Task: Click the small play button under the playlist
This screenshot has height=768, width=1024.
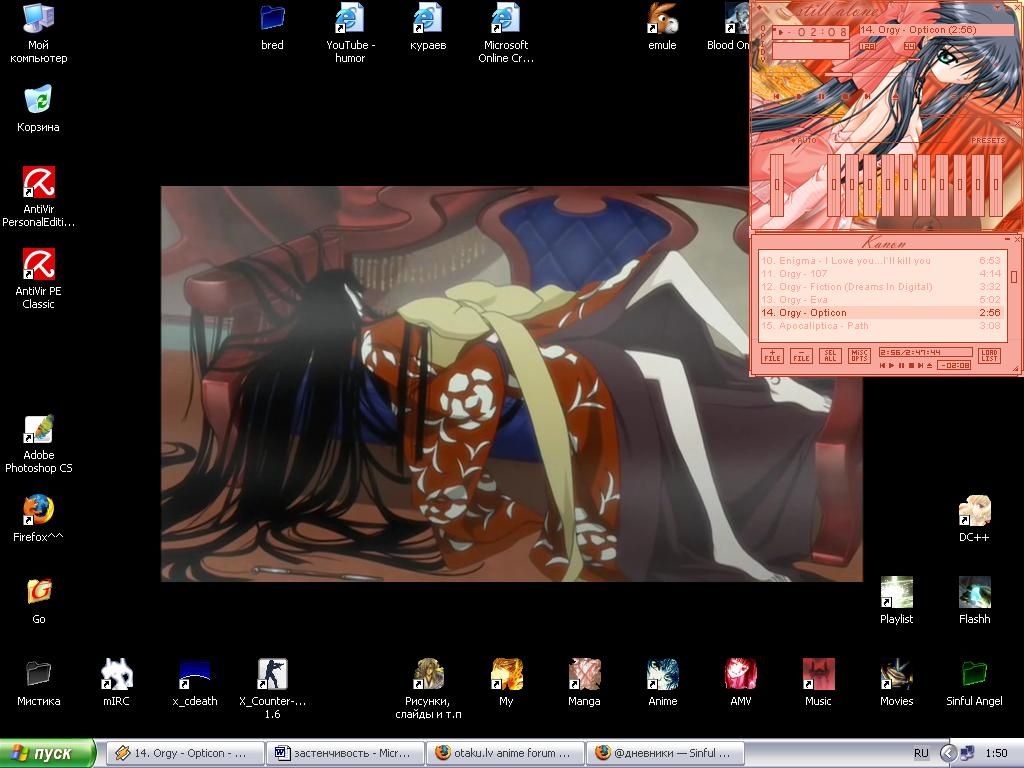Action: click(x=891, y=366)
